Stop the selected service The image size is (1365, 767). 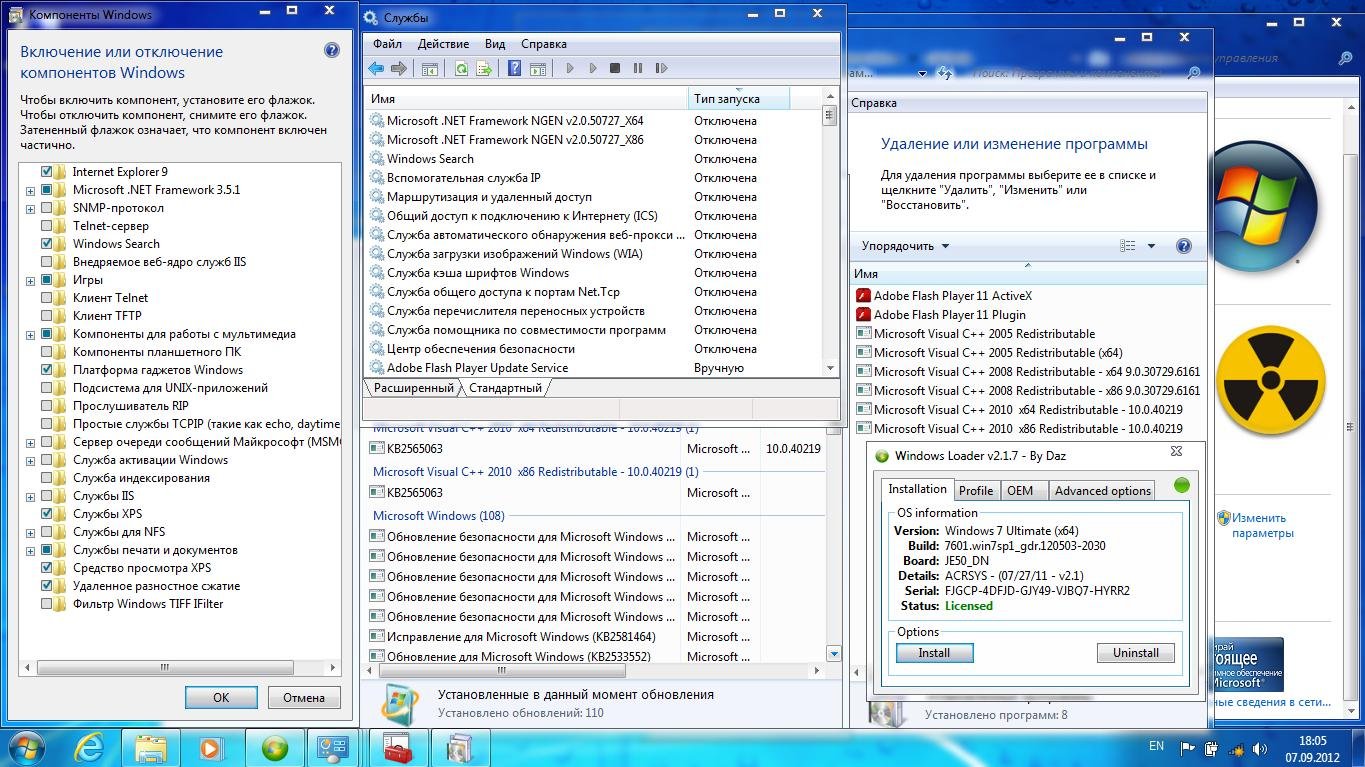coord(615,69)
